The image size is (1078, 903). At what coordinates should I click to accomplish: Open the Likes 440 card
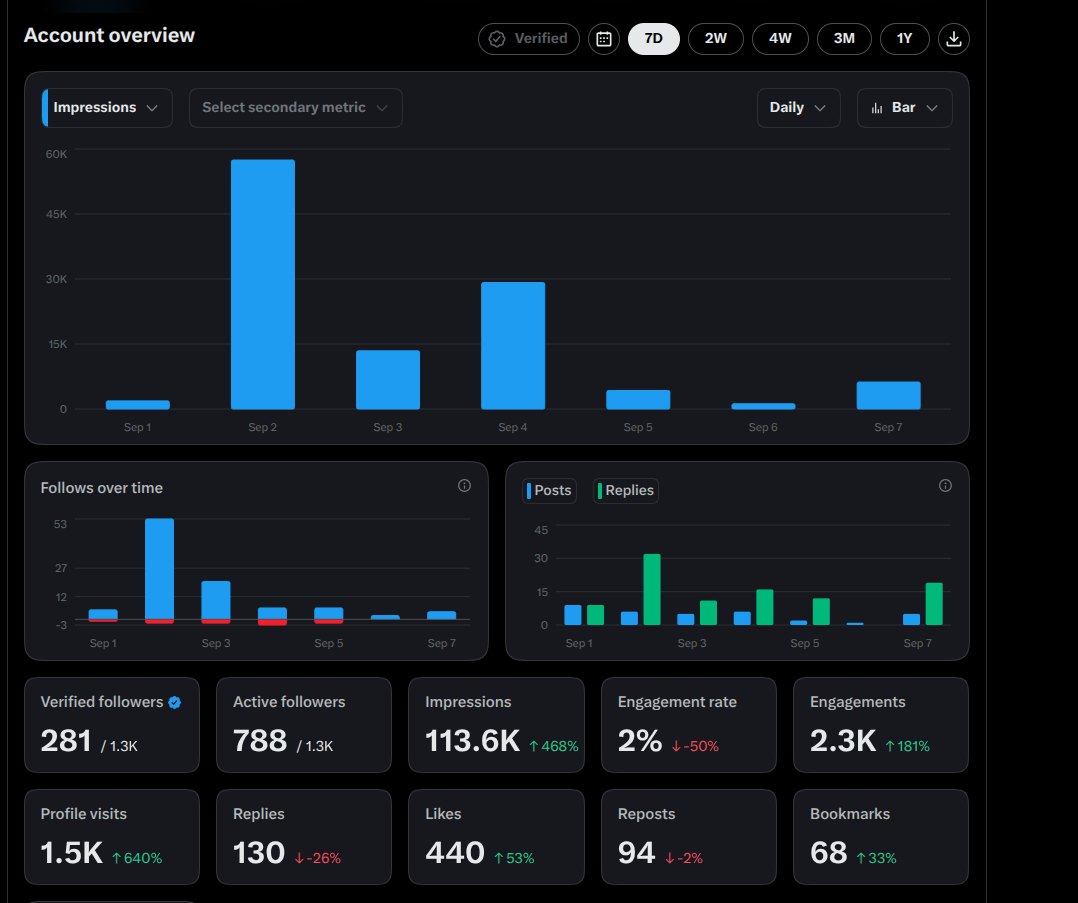[x=496, y=837]
